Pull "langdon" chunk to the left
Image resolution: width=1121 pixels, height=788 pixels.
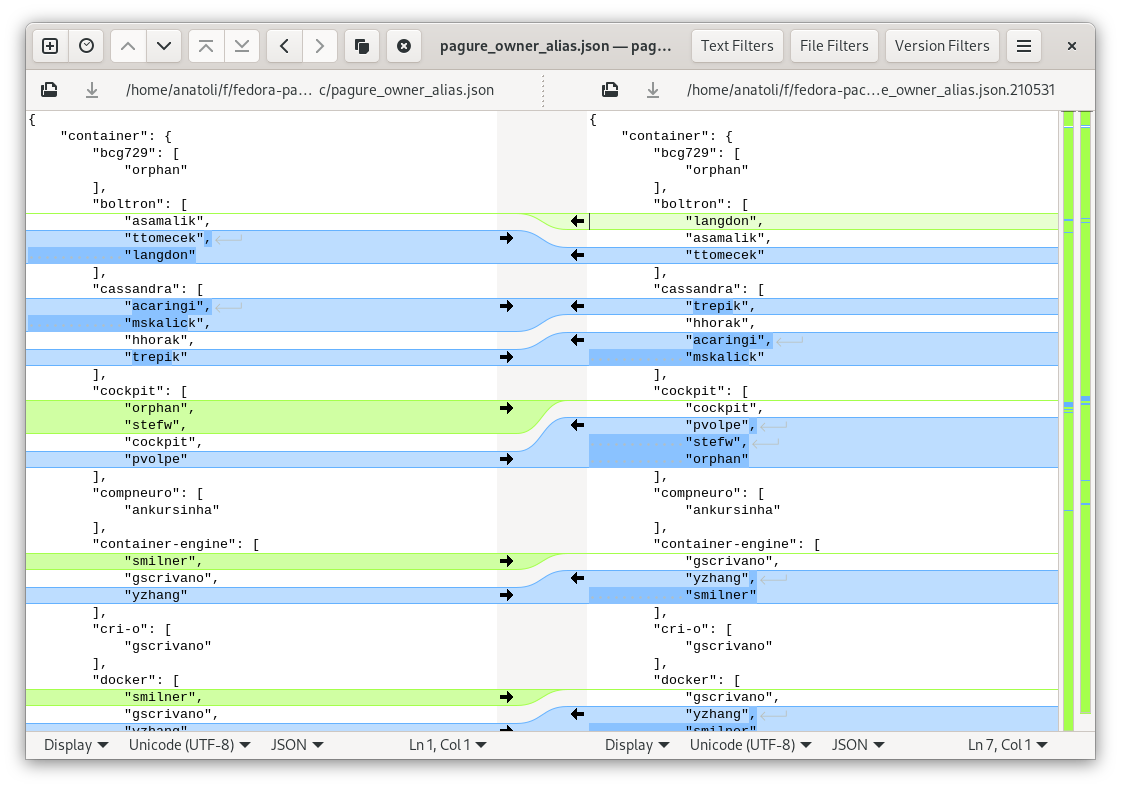tap(578, 221)
